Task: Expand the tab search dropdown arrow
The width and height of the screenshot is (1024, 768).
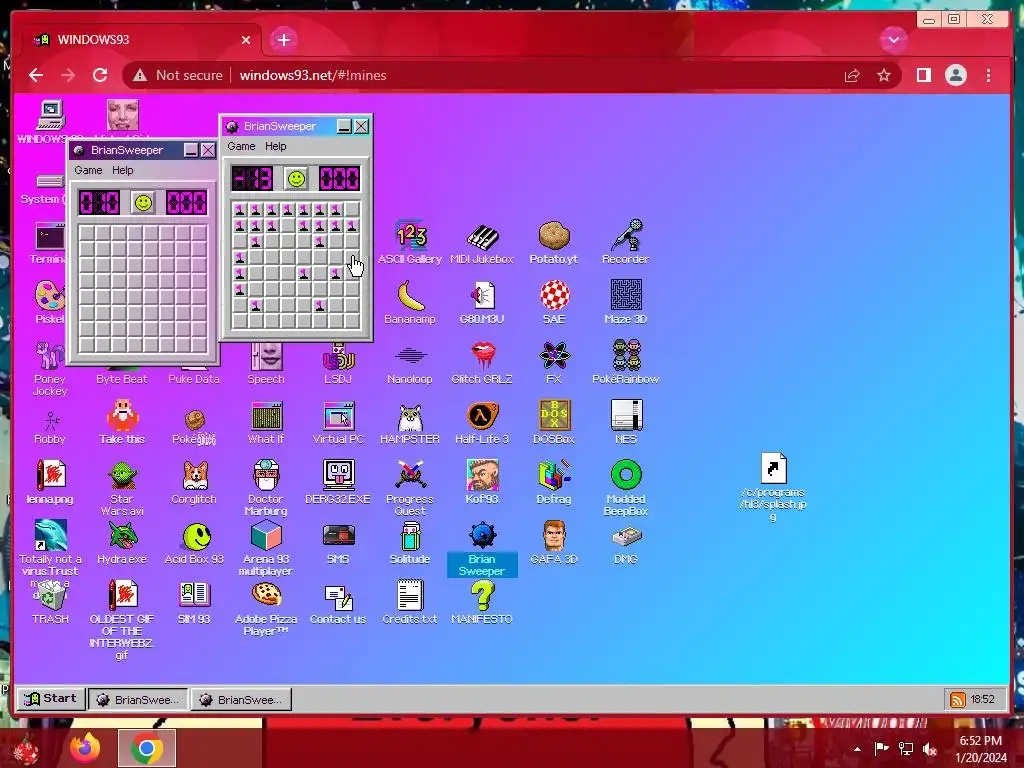Action: coord(893,40)
